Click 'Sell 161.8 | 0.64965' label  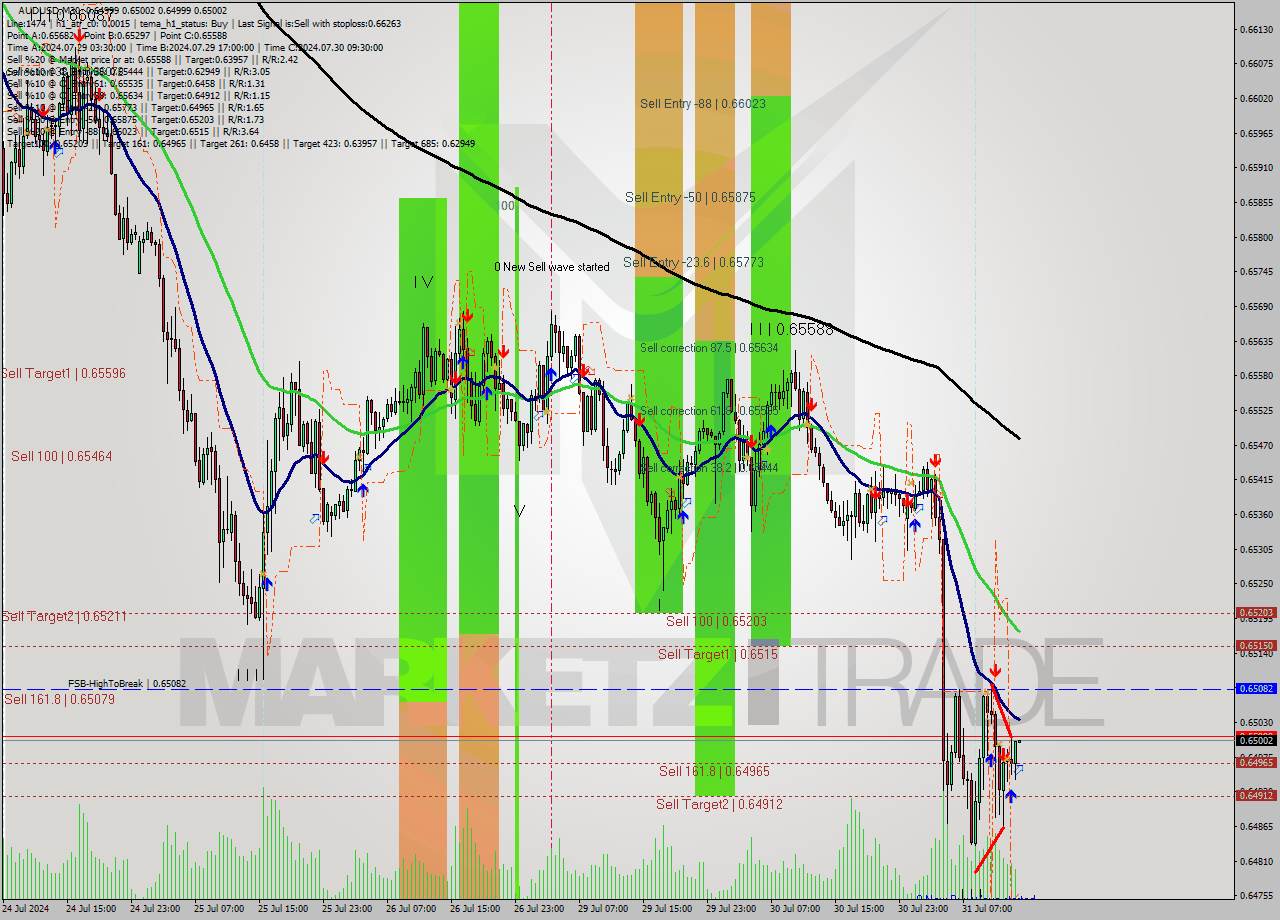[x=714, y=771]
